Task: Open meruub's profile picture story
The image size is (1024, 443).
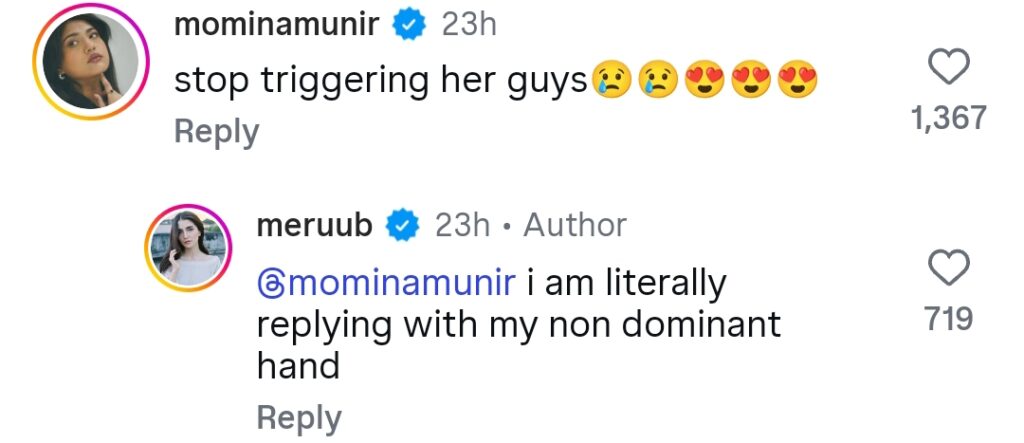Action: pos(188,248)
